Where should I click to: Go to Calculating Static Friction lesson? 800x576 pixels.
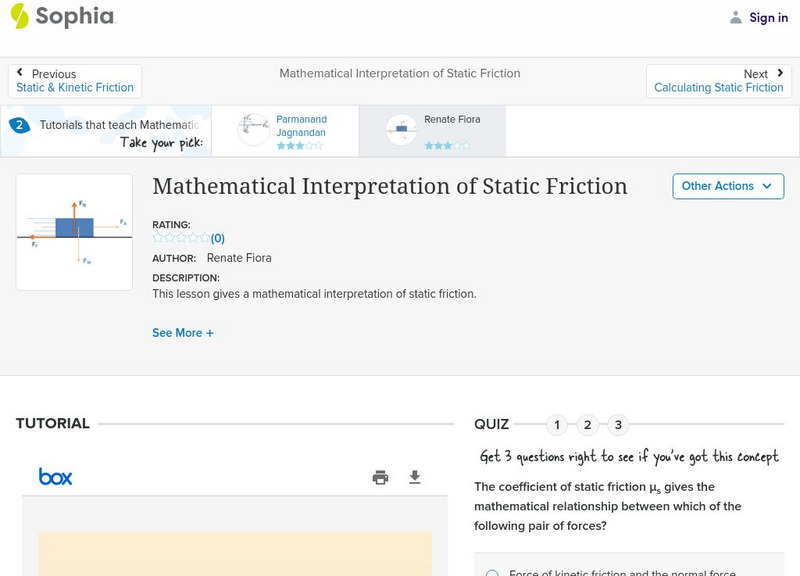pyautogui.click(x=720, y=87)
